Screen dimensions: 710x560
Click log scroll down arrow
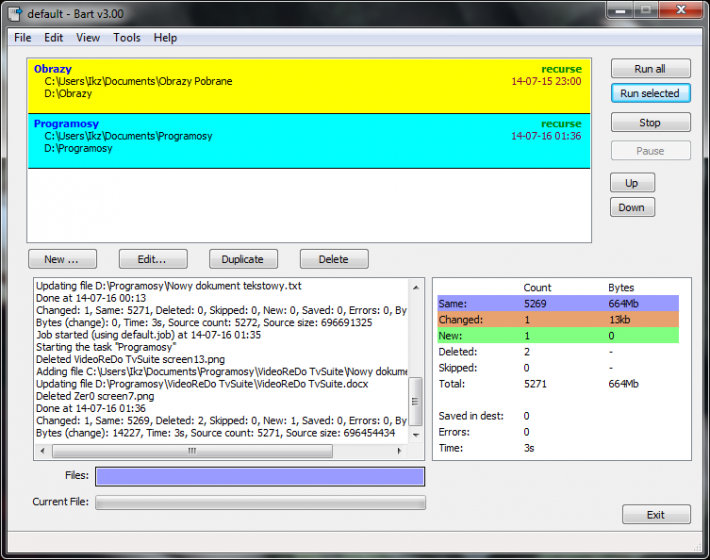416,435
